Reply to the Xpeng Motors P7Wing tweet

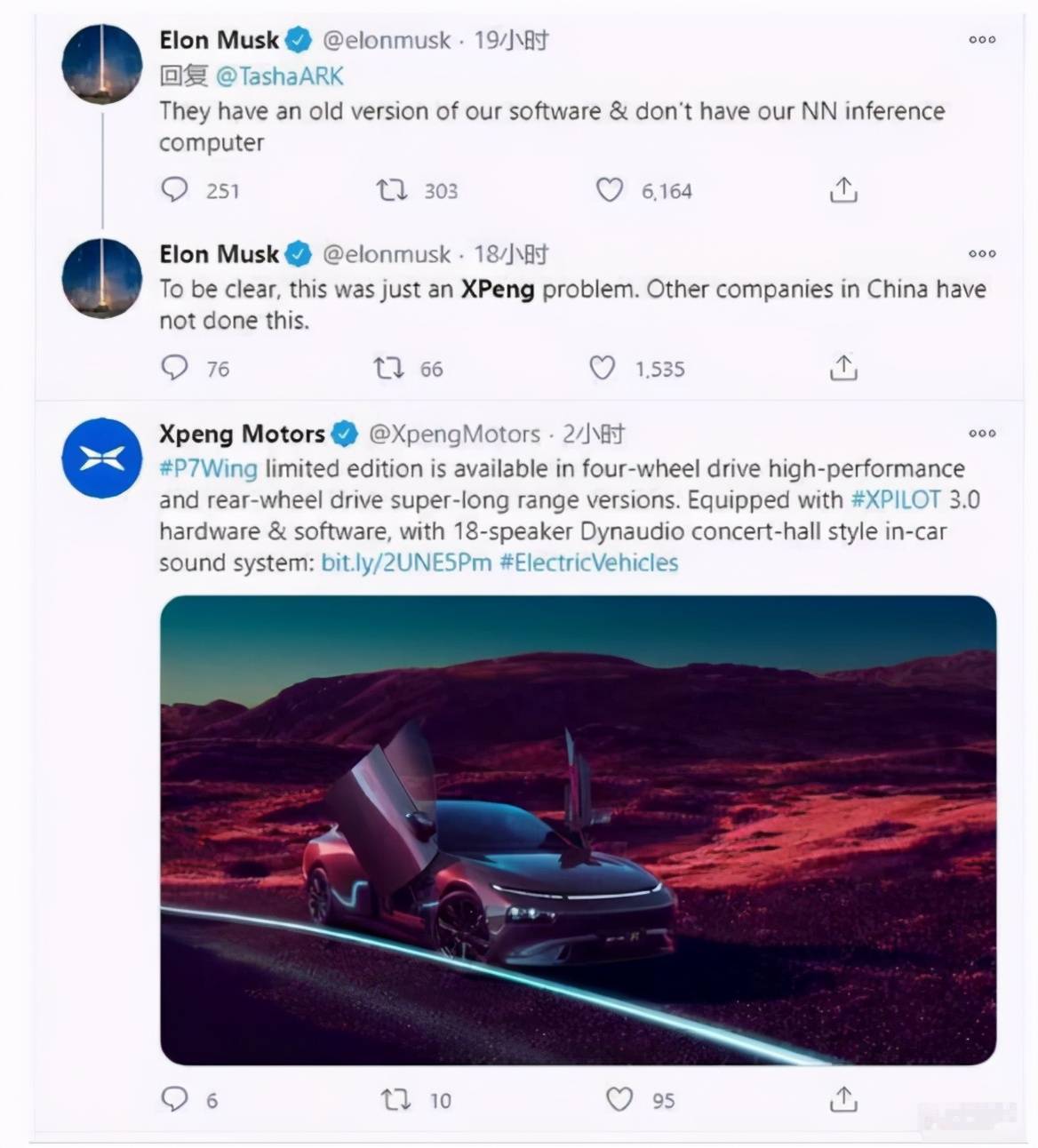(175, 1099)
